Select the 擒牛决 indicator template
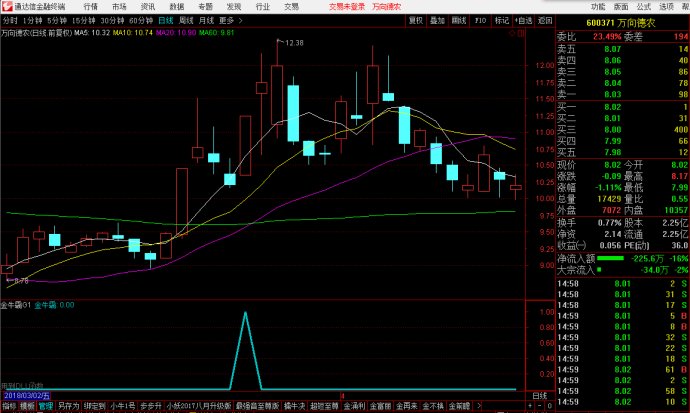 click(294, 406)
